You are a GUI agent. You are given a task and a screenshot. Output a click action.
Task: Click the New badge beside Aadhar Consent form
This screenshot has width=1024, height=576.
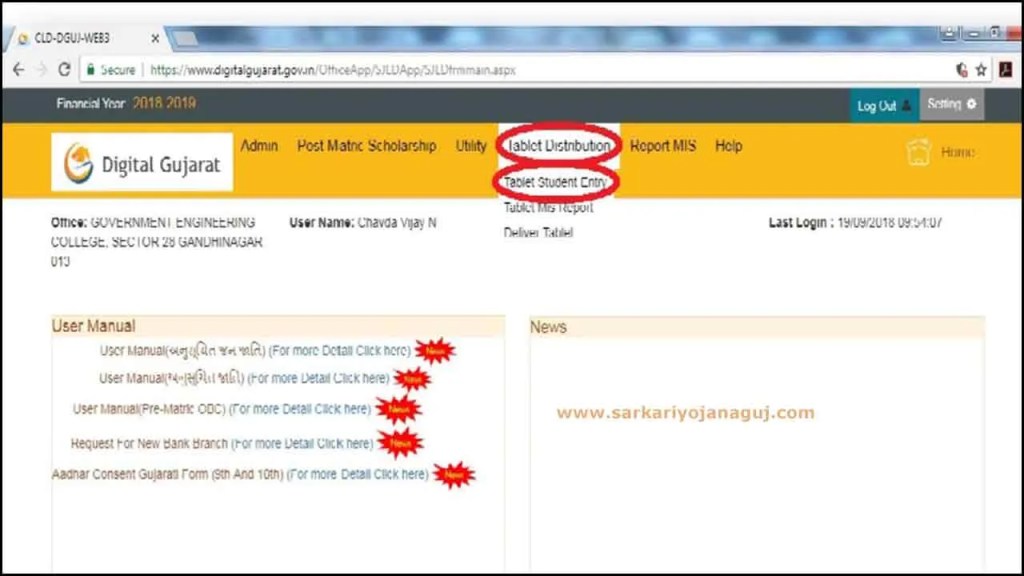(454, 475)
